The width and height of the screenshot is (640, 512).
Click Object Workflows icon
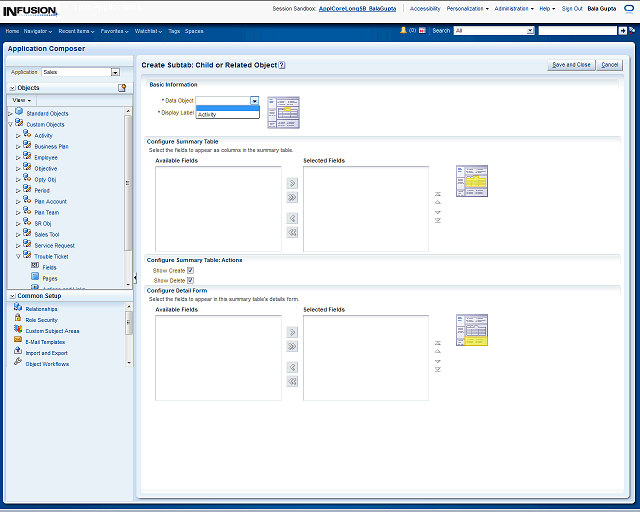tap(18, 363)
